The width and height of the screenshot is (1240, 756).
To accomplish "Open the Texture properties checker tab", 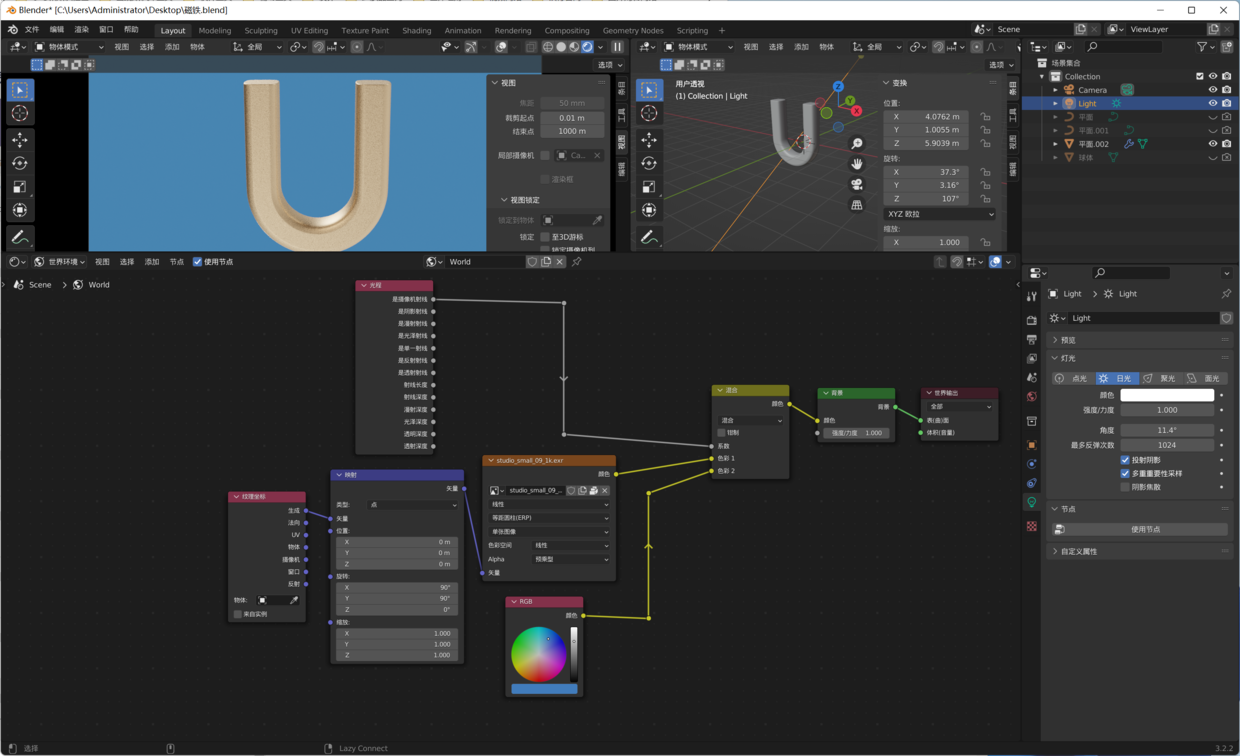I will click(1032, 526).
